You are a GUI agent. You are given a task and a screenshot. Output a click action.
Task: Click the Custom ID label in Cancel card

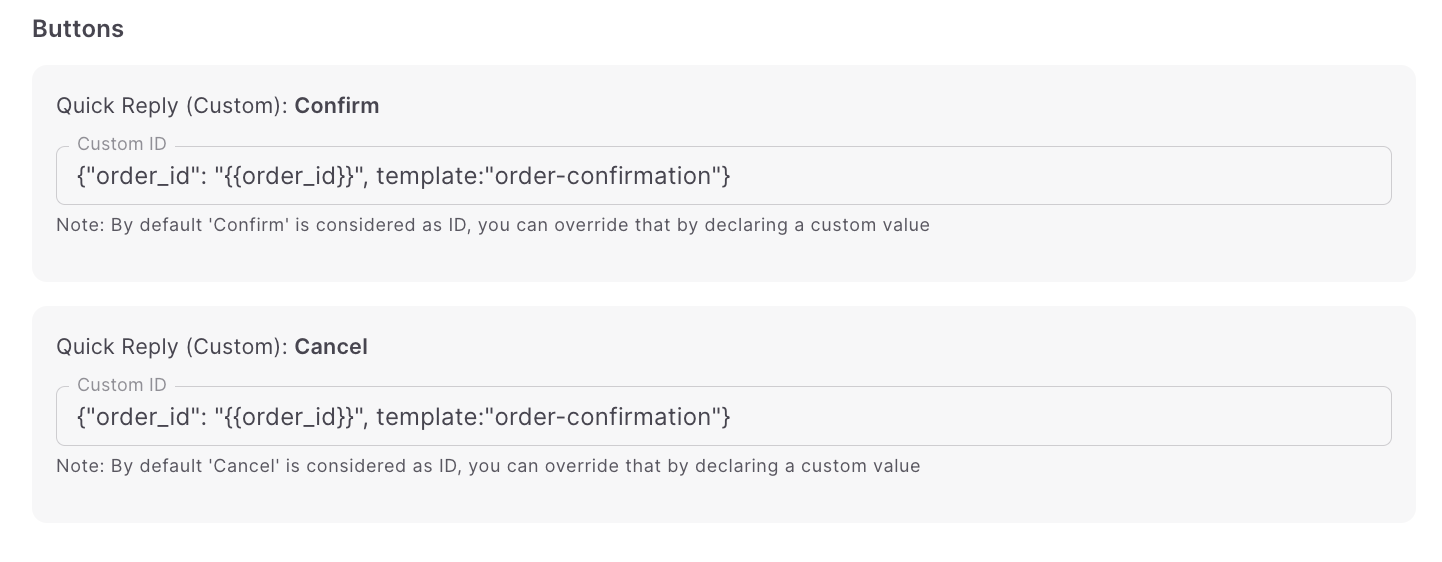coord(121,385)
